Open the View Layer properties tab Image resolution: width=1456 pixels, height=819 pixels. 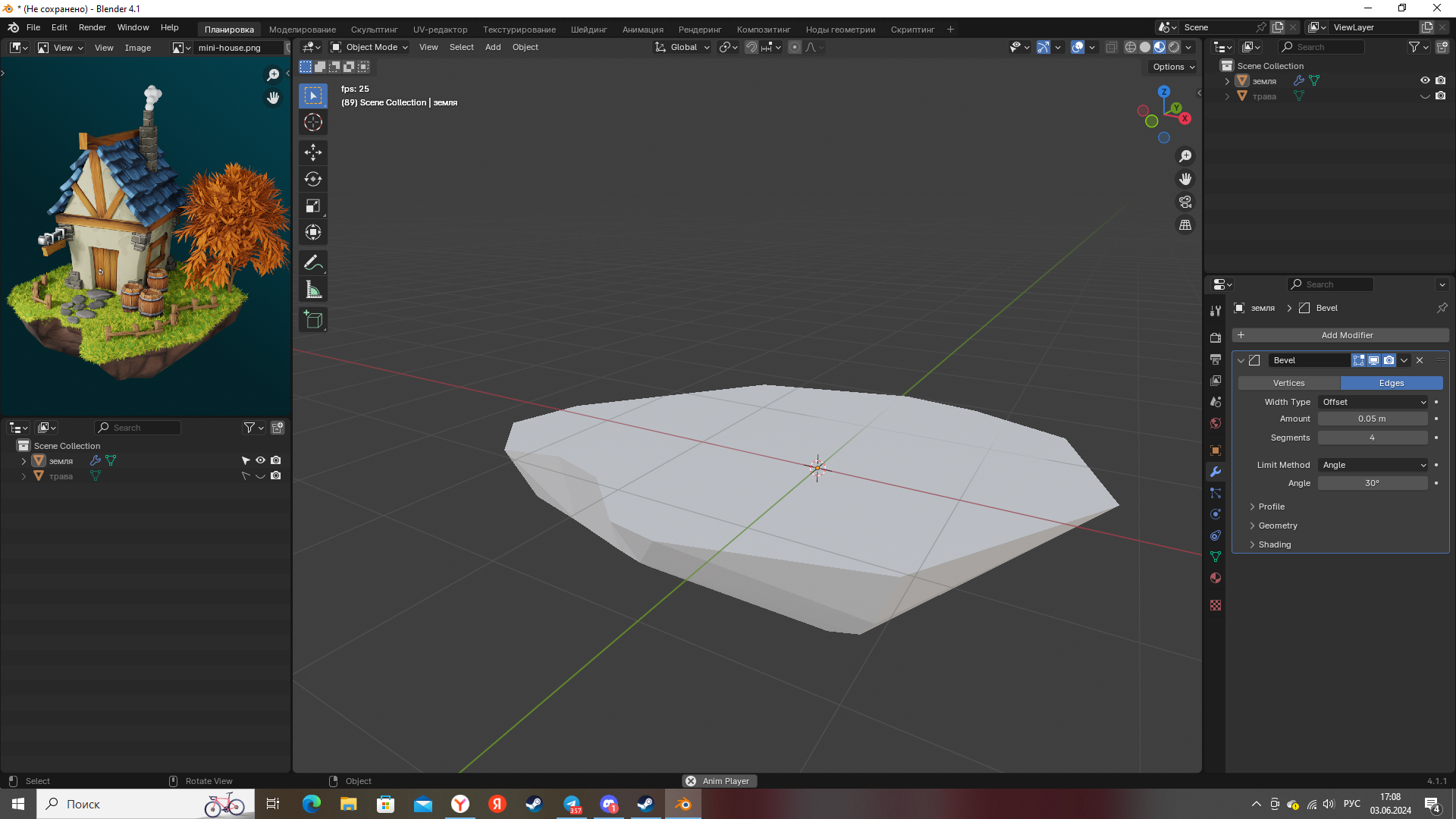pos(1216,380)
